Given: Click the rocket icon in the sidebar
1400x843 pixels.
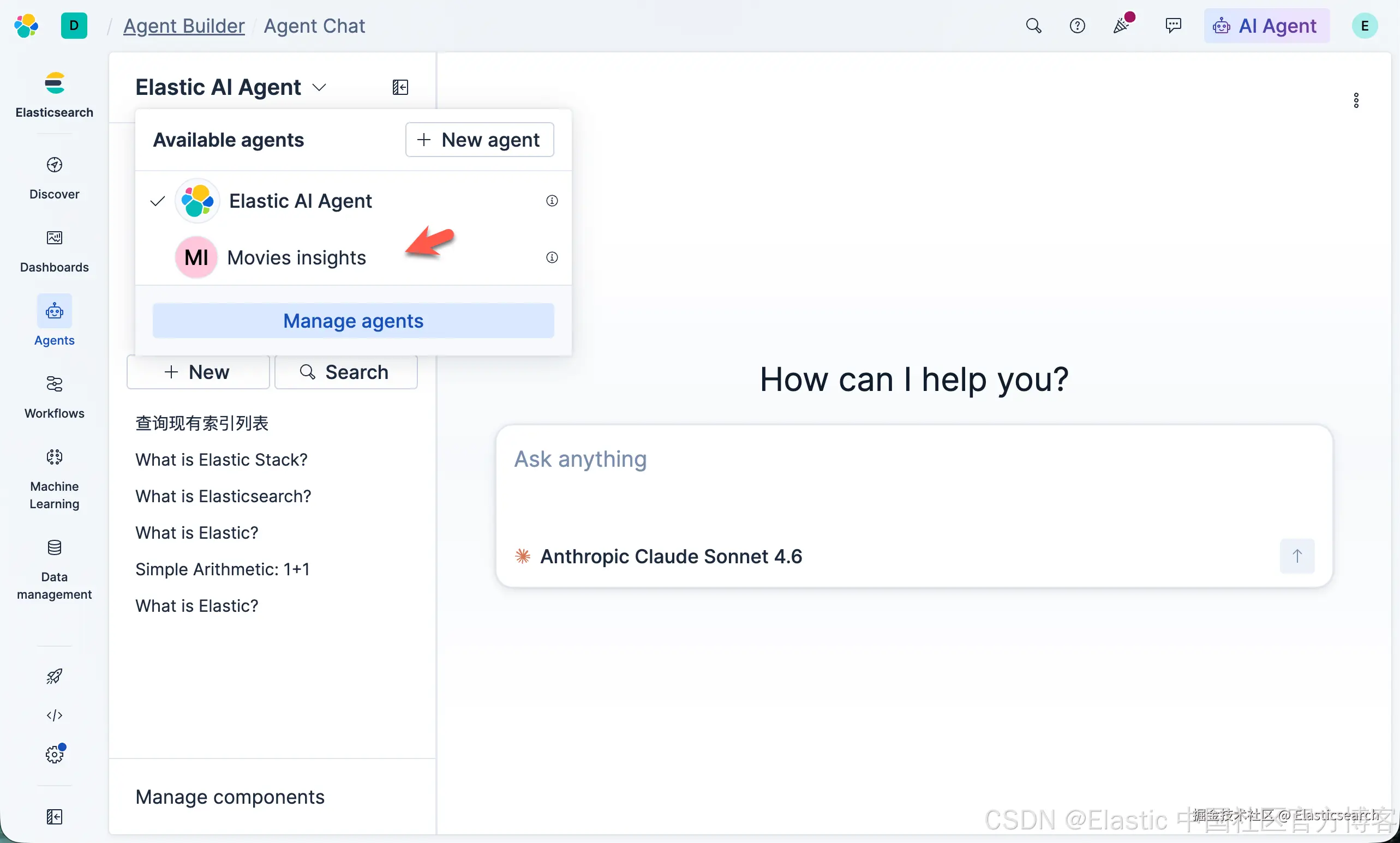Looking at the screenshot, I should pos(55,676).
